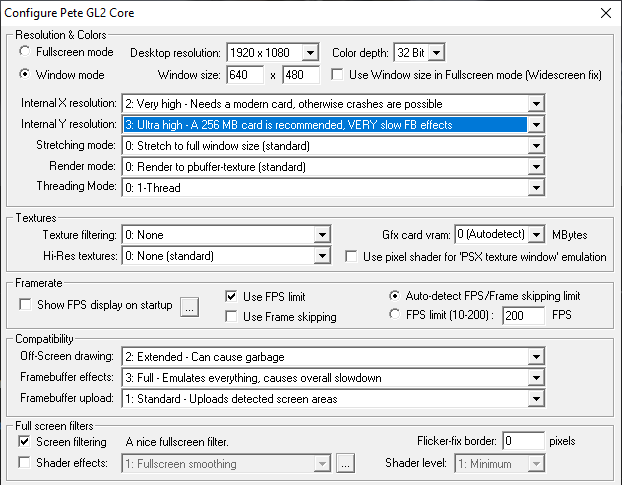The image size is (622, 485).
Task: Open the Framebuffer upload dropdown
Action: click(333, 399)
